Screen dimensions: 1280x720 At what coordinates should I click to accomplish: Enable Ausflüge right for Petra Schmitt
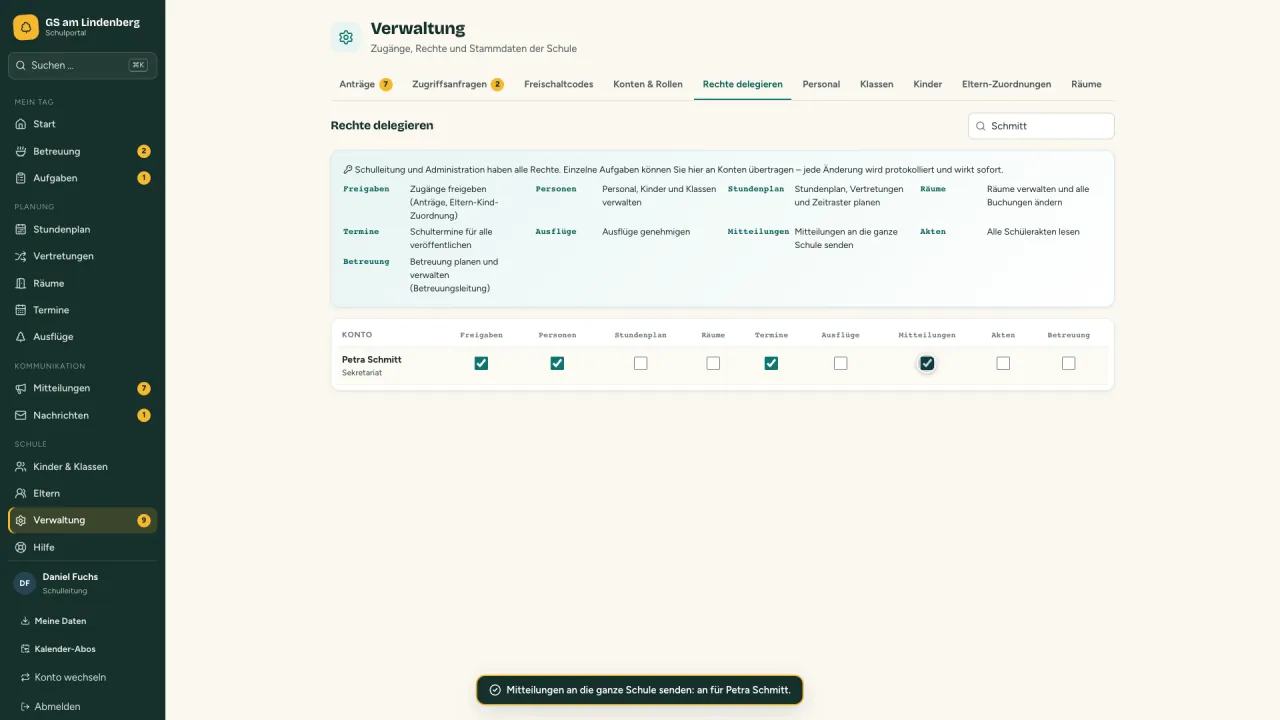(840, 363)
